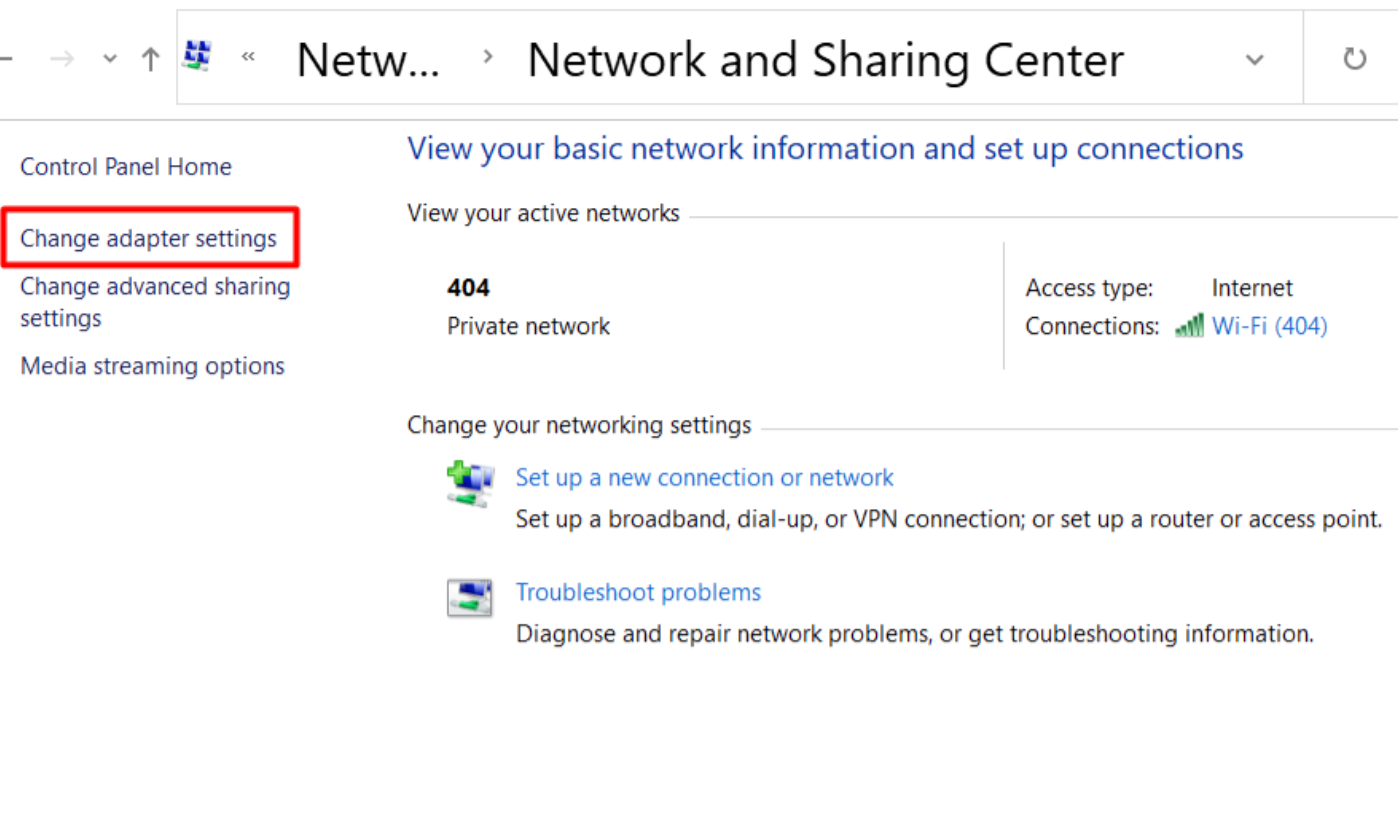The image size is (1398, 838).
Task: Click the new connection setup icon
Action: (x=469, y=484)
